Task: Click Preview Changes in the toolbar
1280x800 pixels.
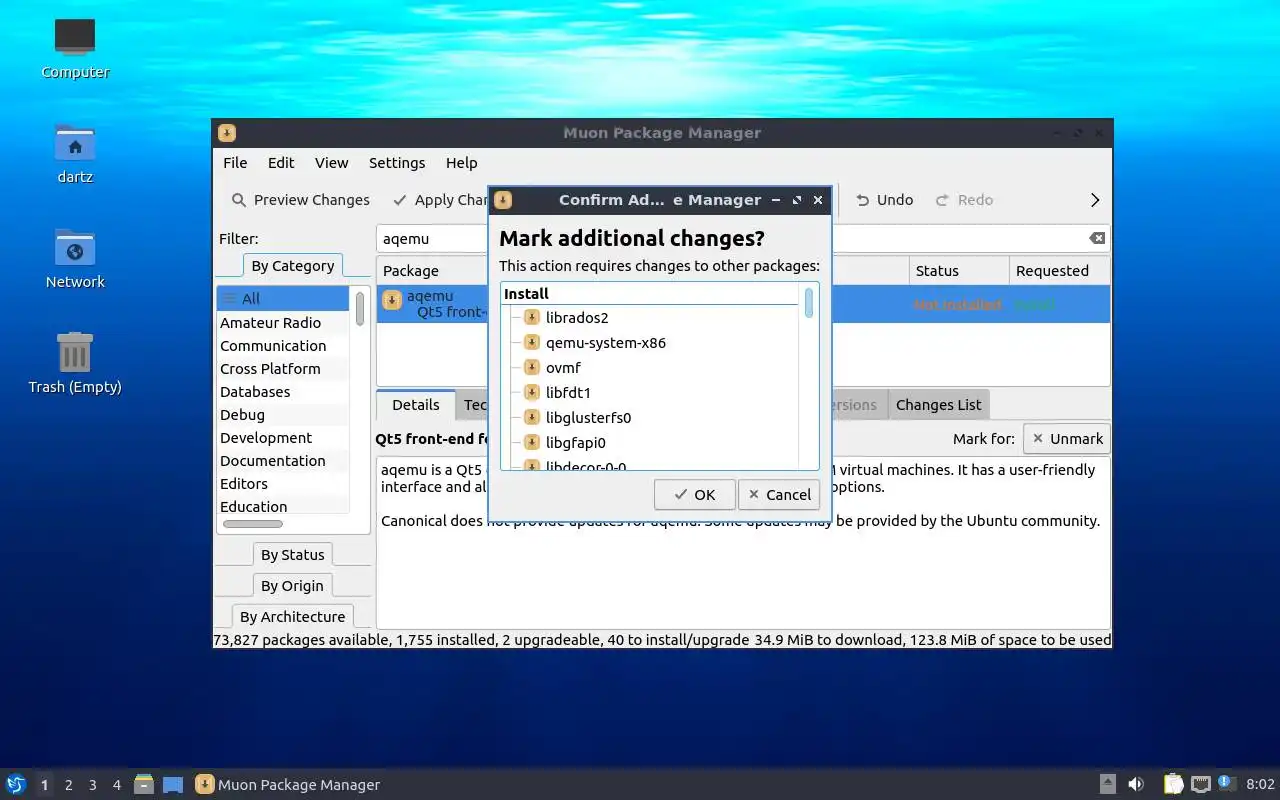Action: pos(301,200)
